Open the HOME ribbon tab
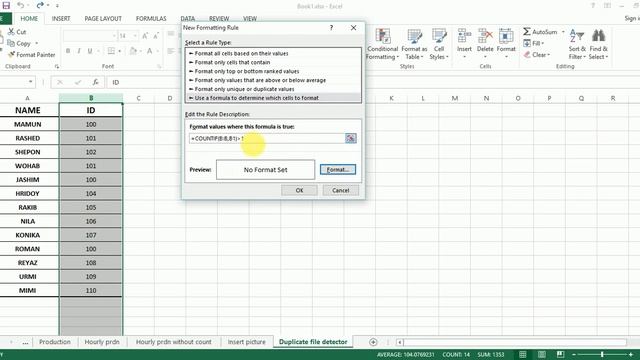Screen dimensions: 640x360 (29, 18)
